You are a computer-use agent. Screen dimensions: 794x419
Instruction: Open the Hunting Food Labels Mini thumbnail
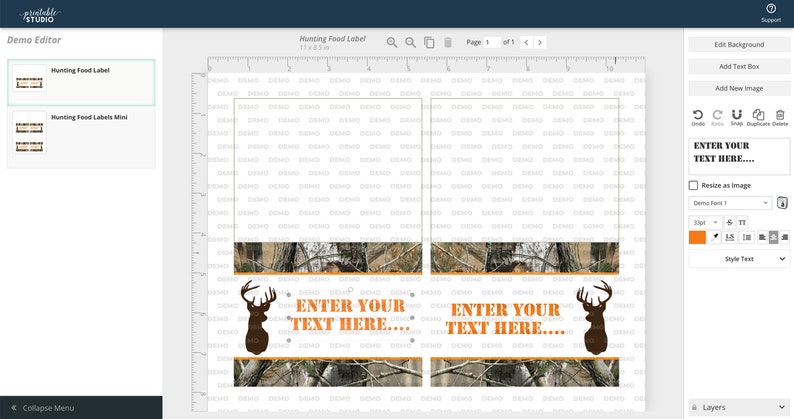pos(29,133)
